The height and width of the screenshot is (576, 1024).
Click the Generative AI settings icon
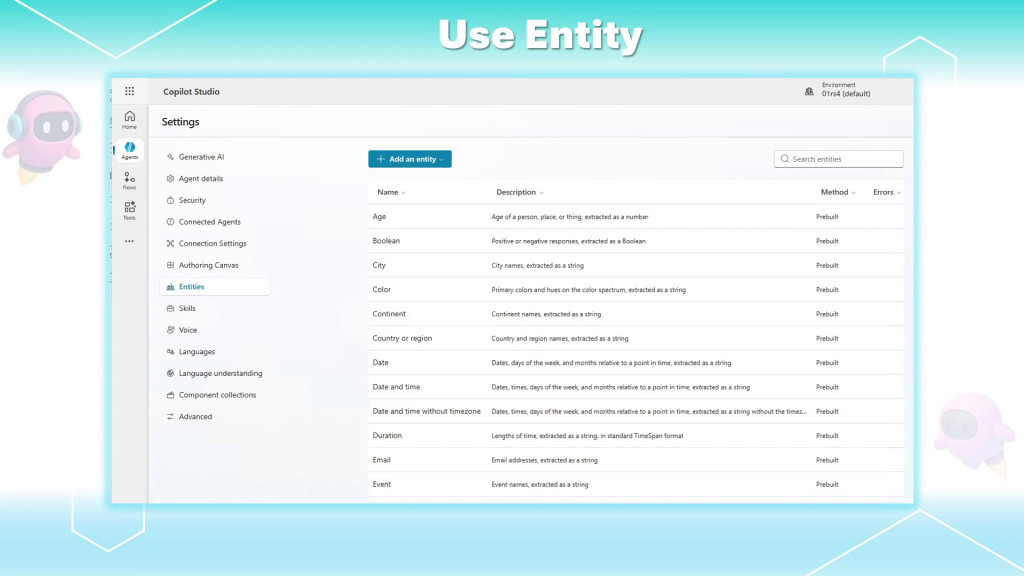[x=170, y=157]
